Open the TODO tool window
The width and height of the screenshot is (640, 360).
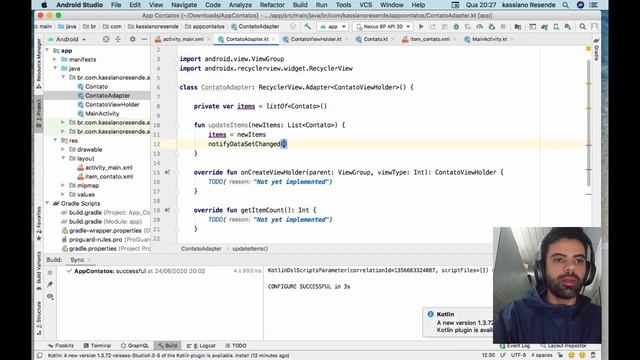(x=236, y=346)
